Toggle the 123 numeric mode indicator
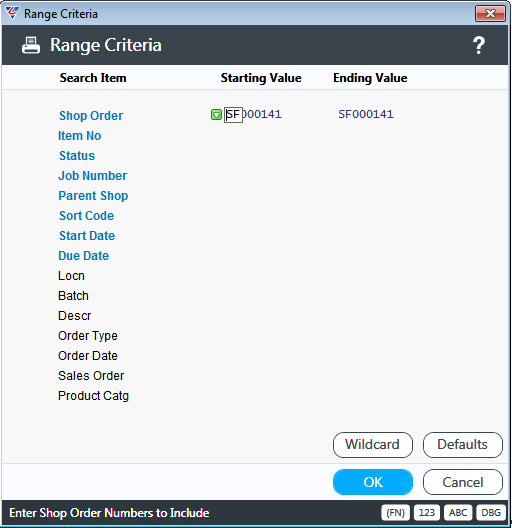Image resolution: width=512 pixels, height=528 pixels. [427, 513]
